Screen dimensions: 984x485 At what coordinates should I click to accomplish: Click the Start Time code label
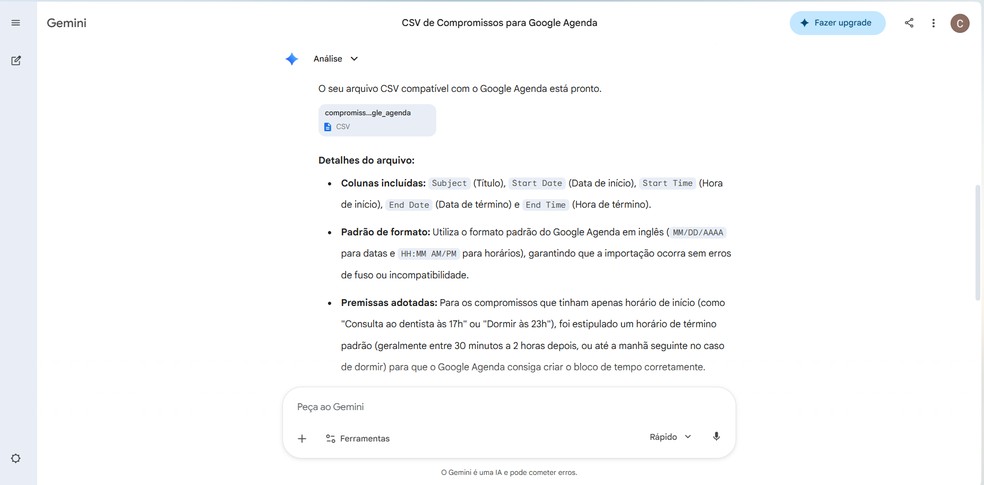pos(668,183)
